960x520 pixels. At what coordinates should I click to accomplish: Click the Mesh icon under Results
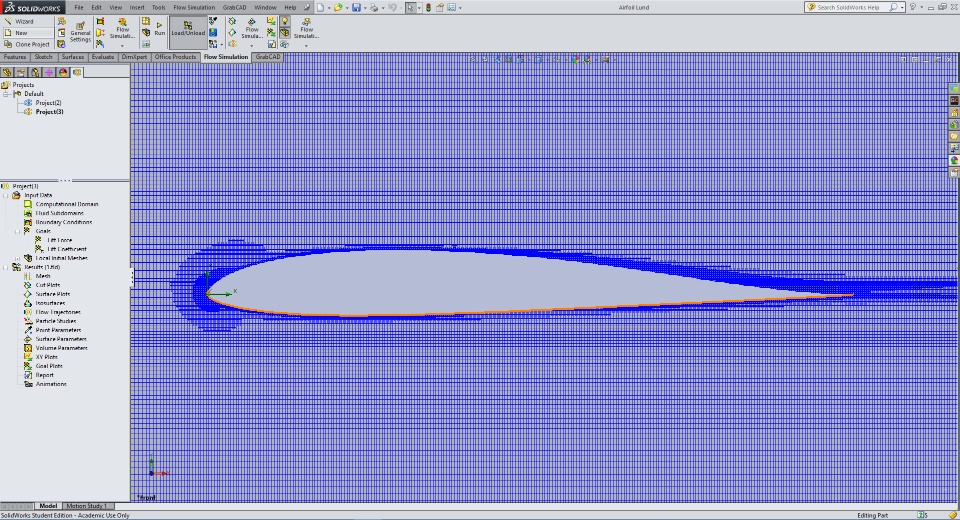(x=28, y=276)
